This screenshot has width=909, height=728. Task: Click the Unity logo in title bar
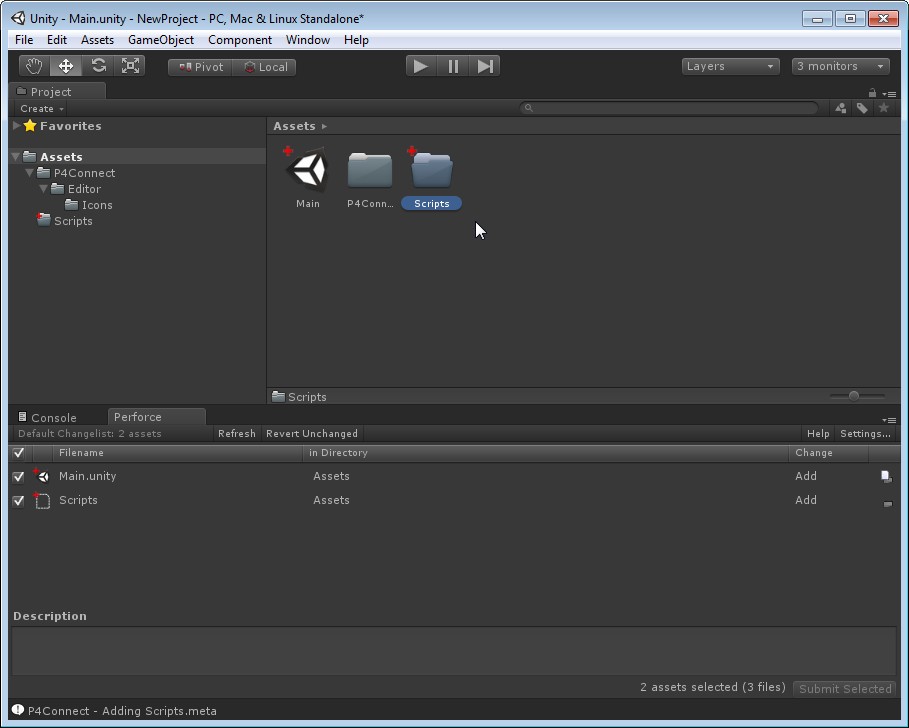pyautogui.click(x=18, y=18)
